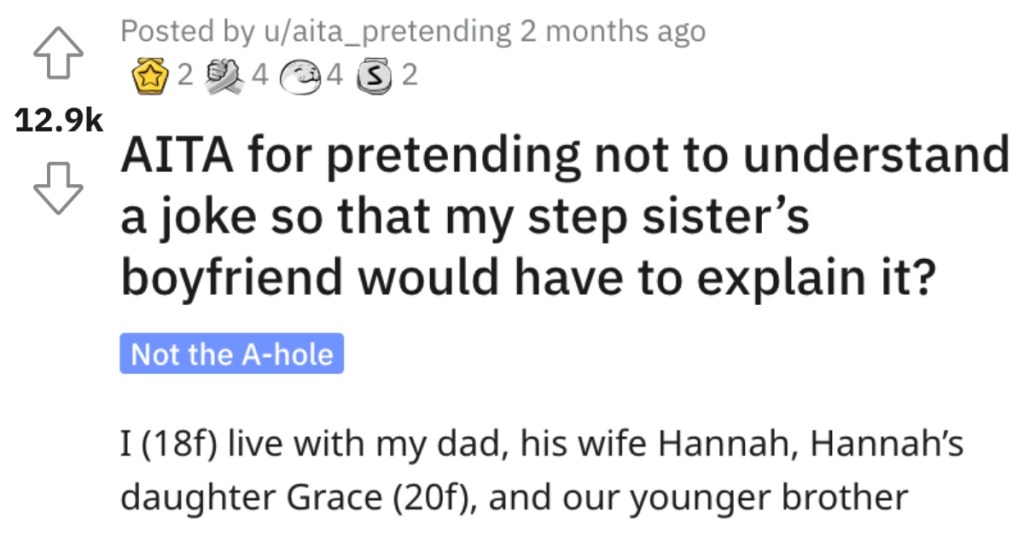Click the 'Posted by' label text
This screenshot has height=535, width=1024.
click(x=187, y=32)
